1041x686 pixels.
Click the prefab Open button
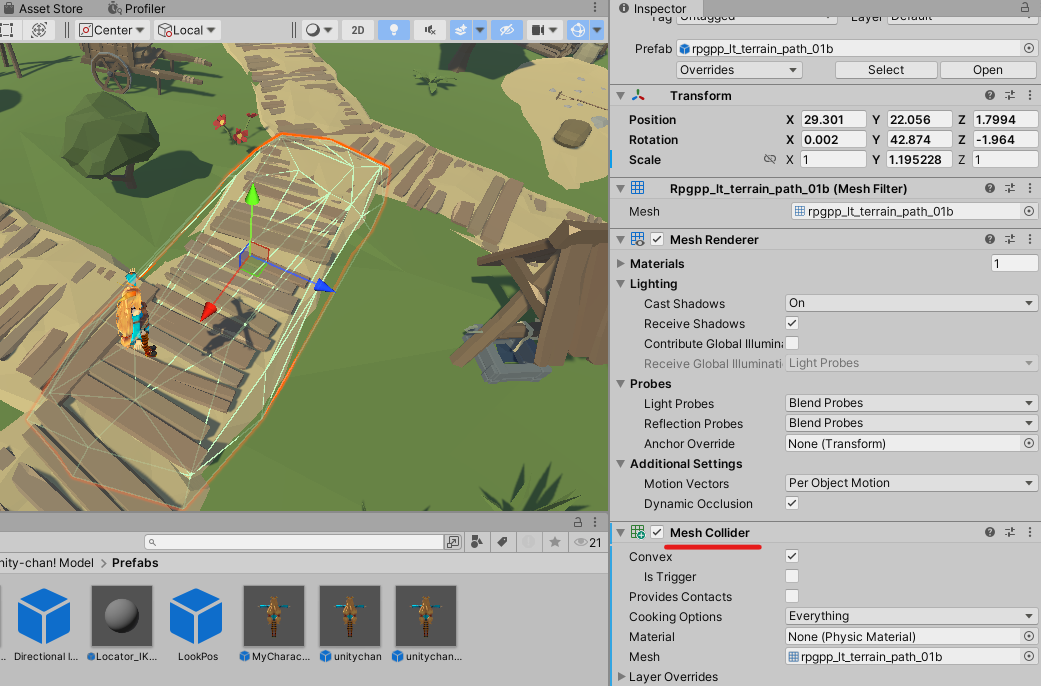(x=988, y=70)
